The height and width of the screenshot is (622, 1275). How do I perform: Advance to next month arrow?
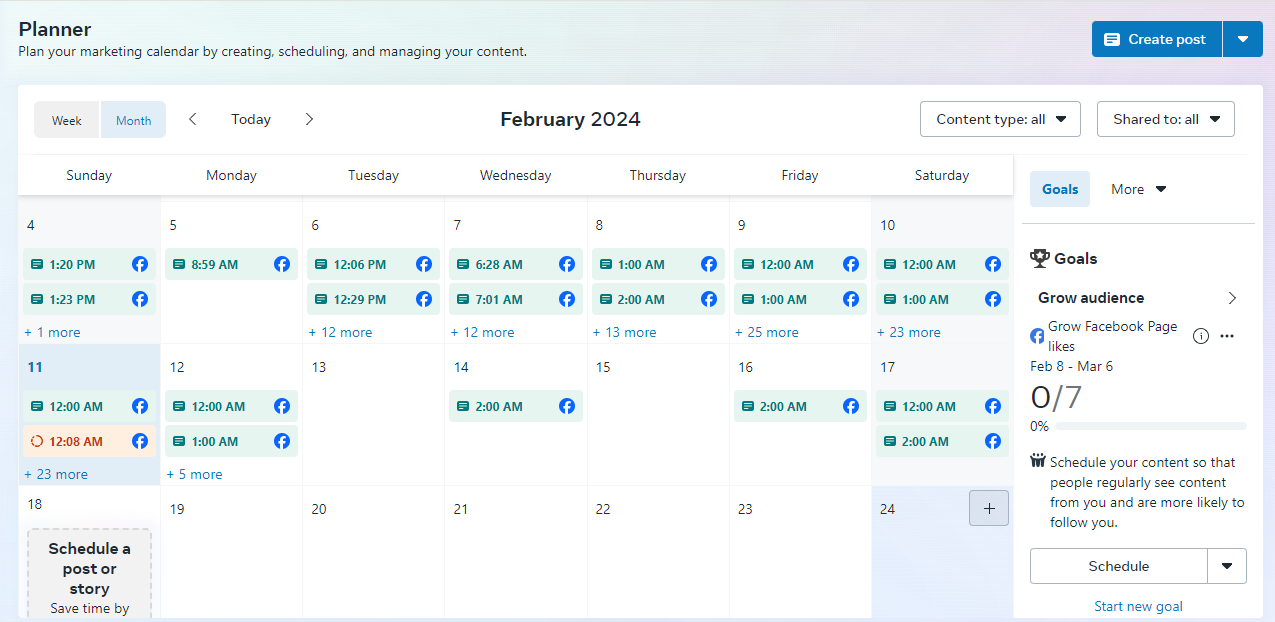(309, 119)
